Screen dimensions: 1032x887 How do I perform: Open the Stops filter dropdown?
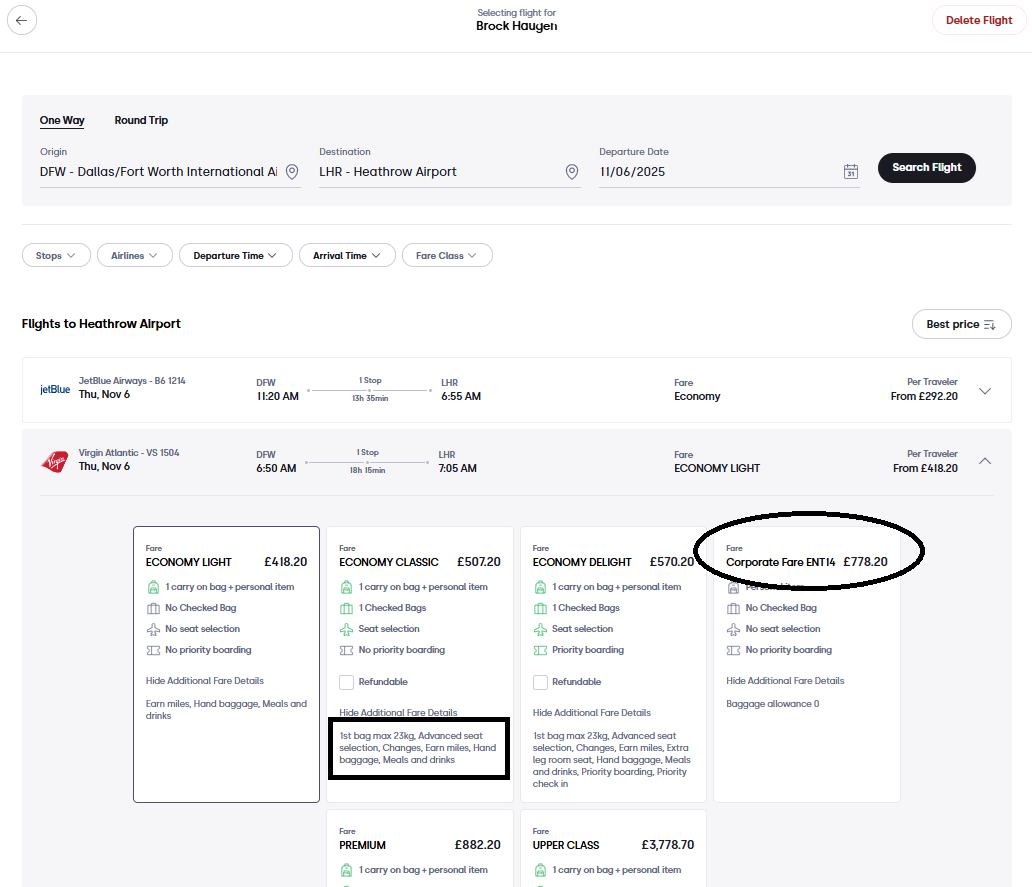click(x=56, y=255)
